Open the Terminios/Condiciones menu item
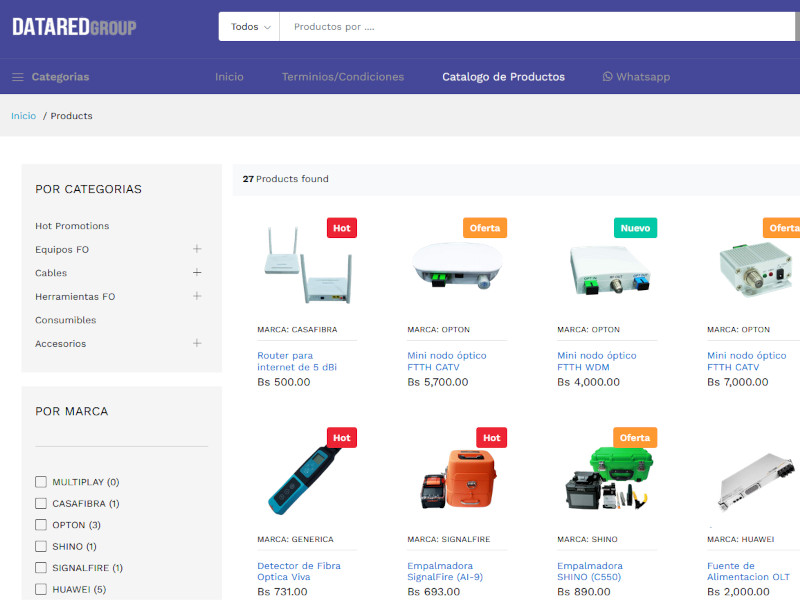 [343, 77]
